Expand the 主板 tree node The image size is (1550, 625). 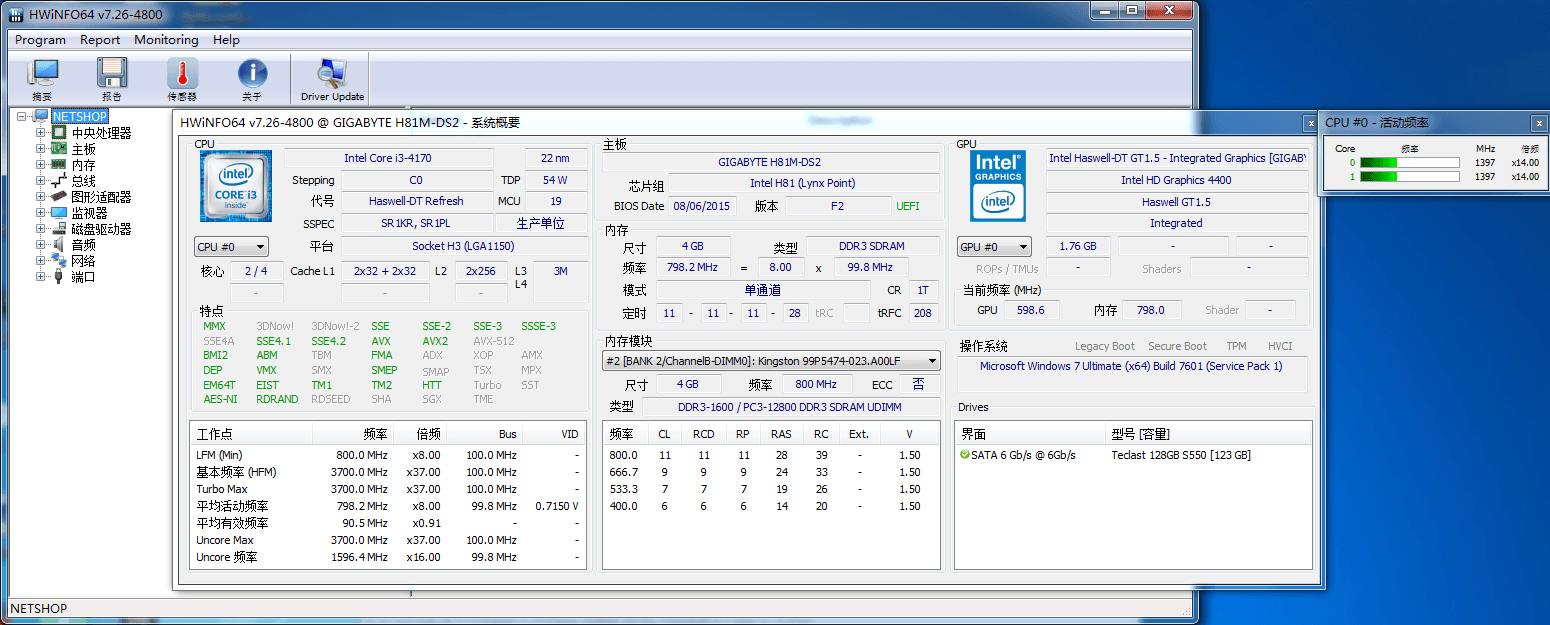point(41,149)
